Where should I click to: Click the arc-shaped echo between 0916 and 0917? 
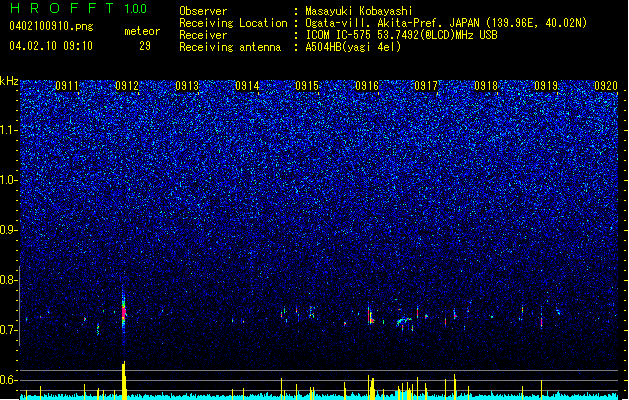[404, 321]
